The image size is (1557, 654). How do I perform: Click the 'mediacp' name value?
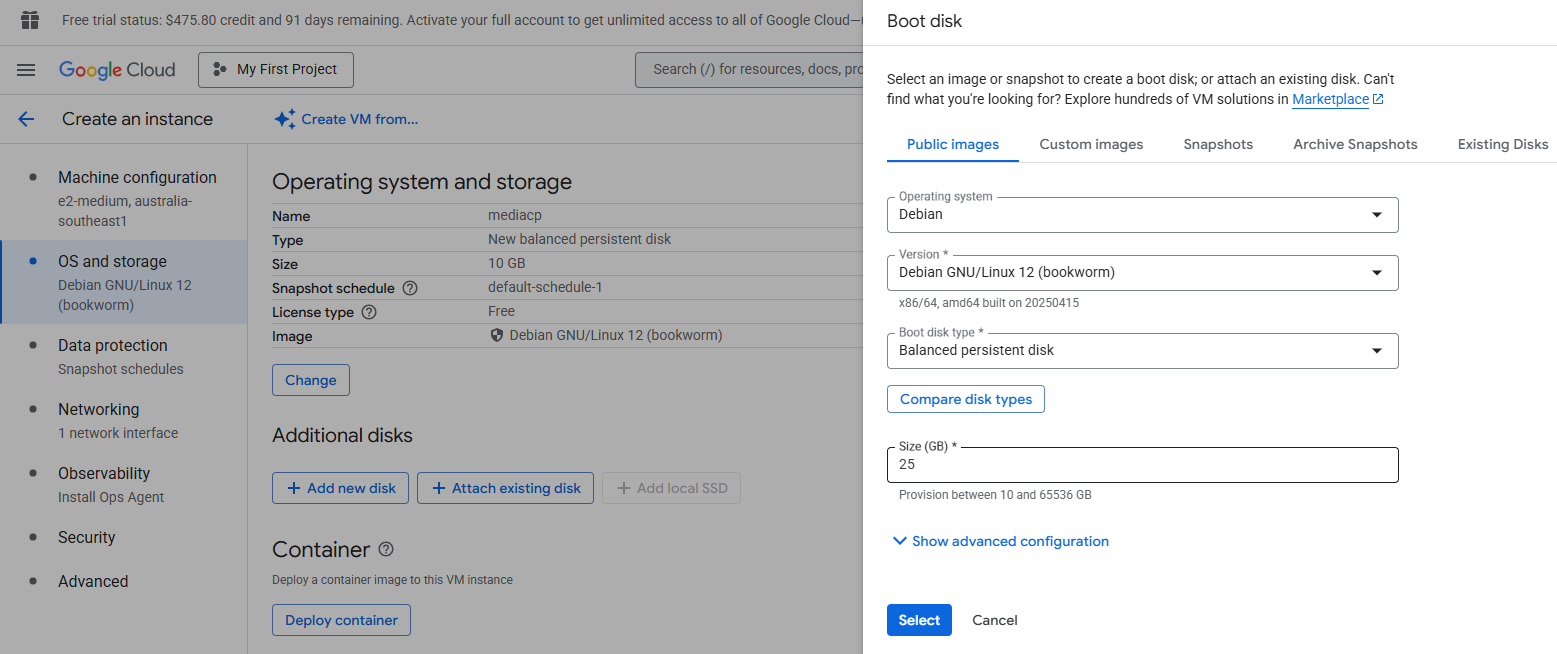pyautogui.click(x=514, y=216)
